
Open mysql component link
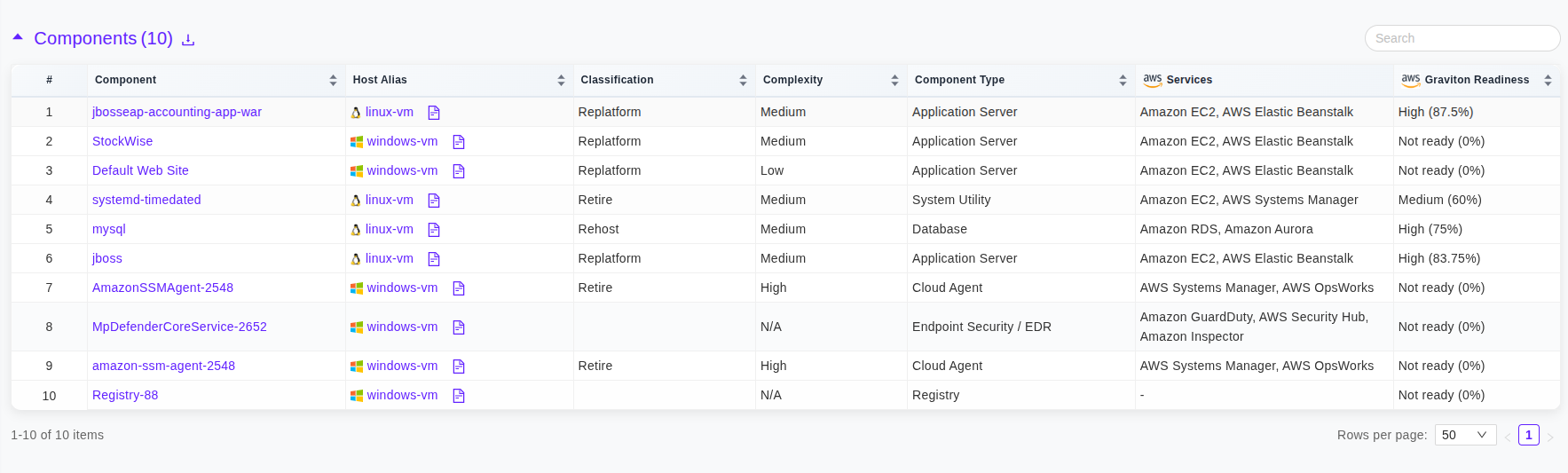(x=109, y=229)
